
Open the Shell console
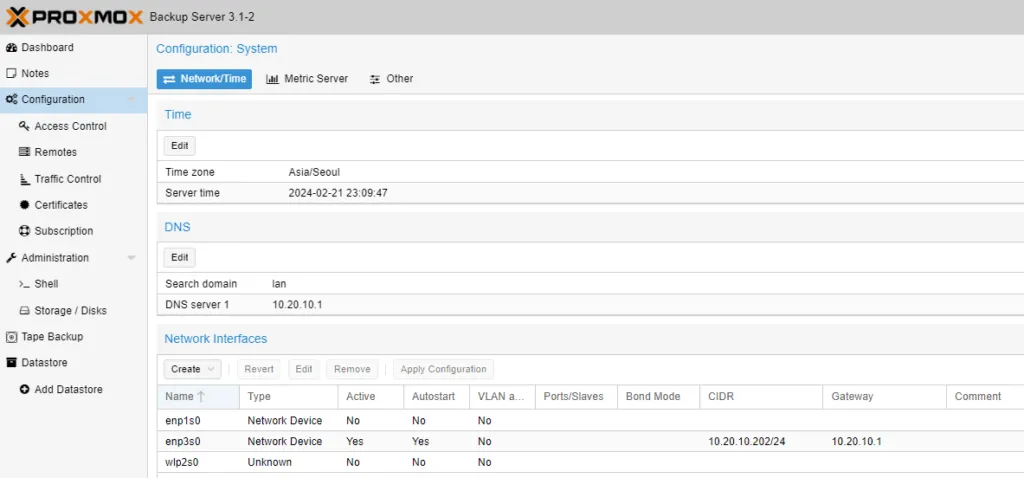(x=73, y=284)
